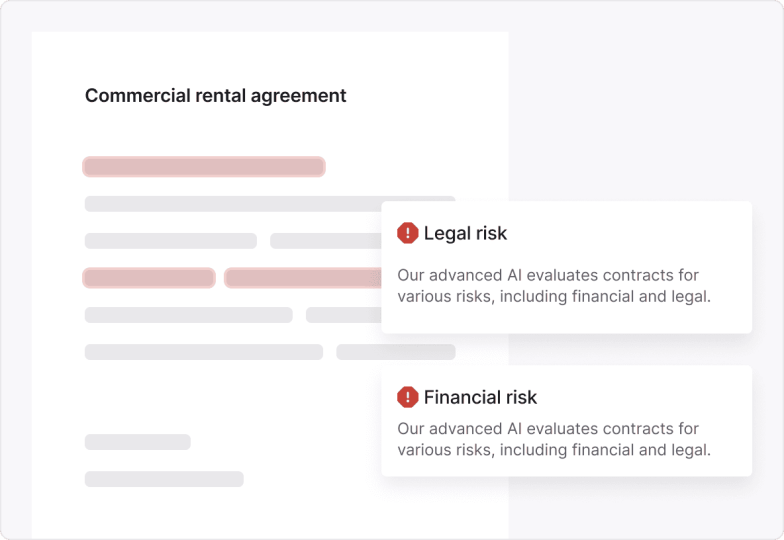Viewport: 784px width, 540px height.
Task: Click the description paragraph under Legal risk
Action: click(553, 286)
